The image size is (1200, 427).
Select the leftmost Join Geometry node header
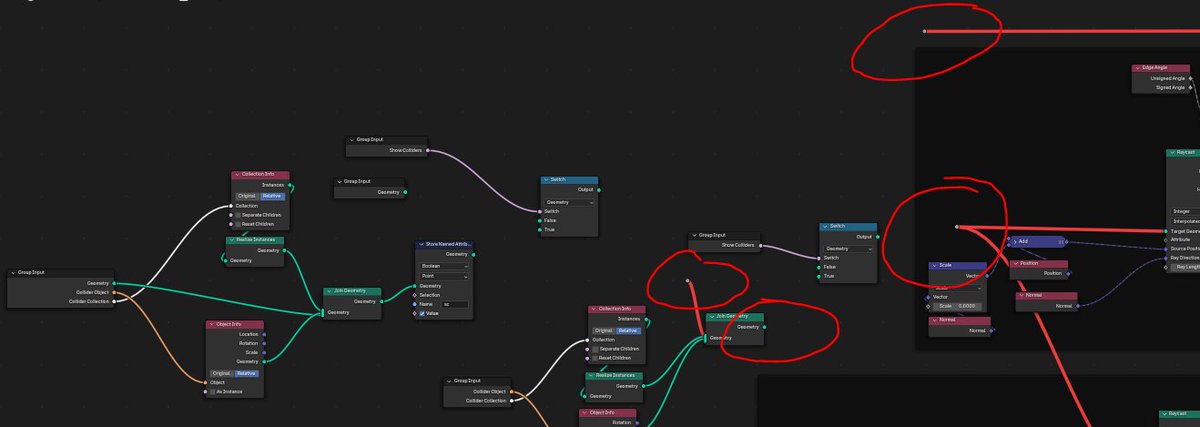[x=352, y=291]
